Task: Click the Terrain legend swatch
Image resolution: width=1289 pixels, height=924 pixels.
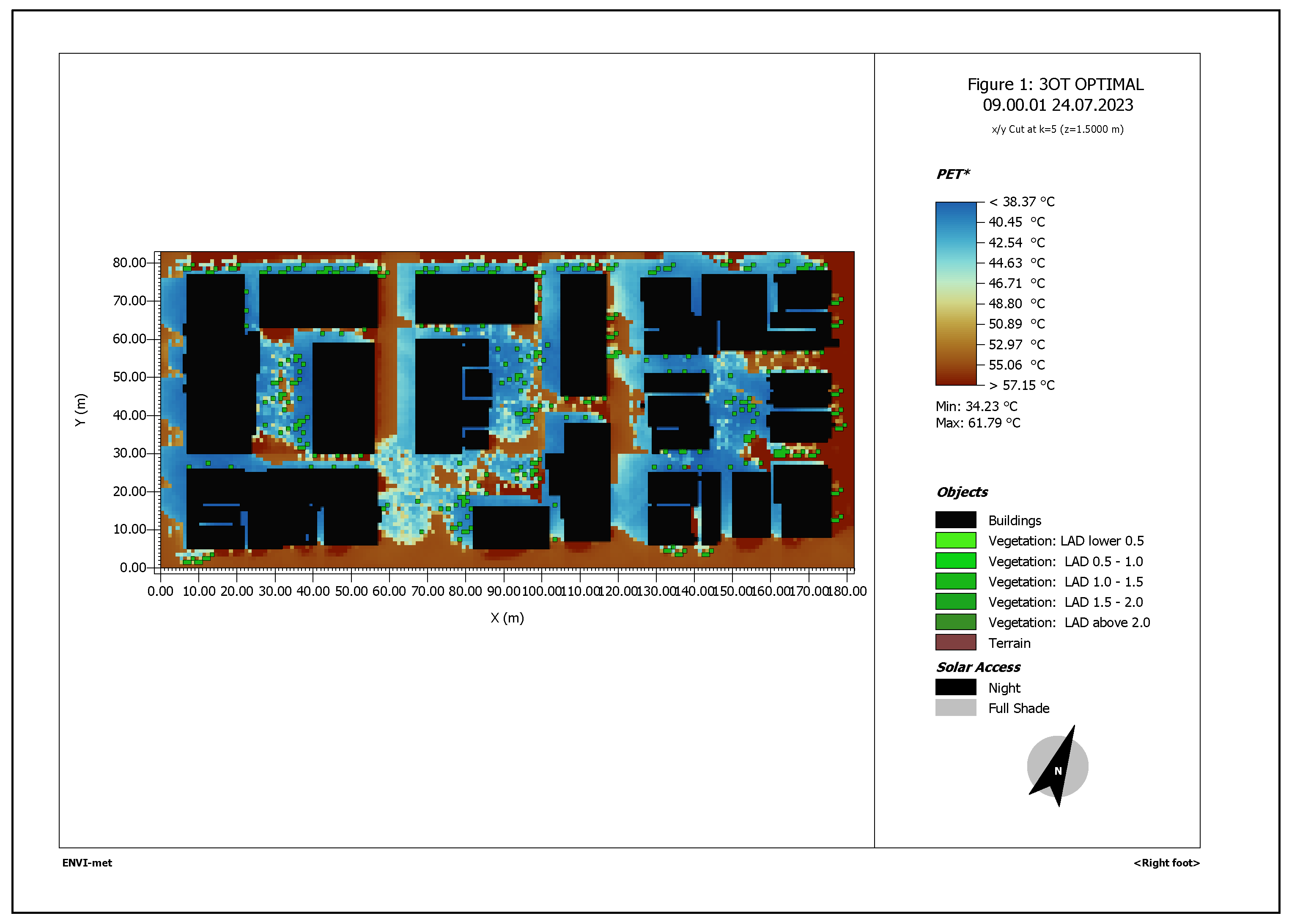Action: (x=955, y=643)
